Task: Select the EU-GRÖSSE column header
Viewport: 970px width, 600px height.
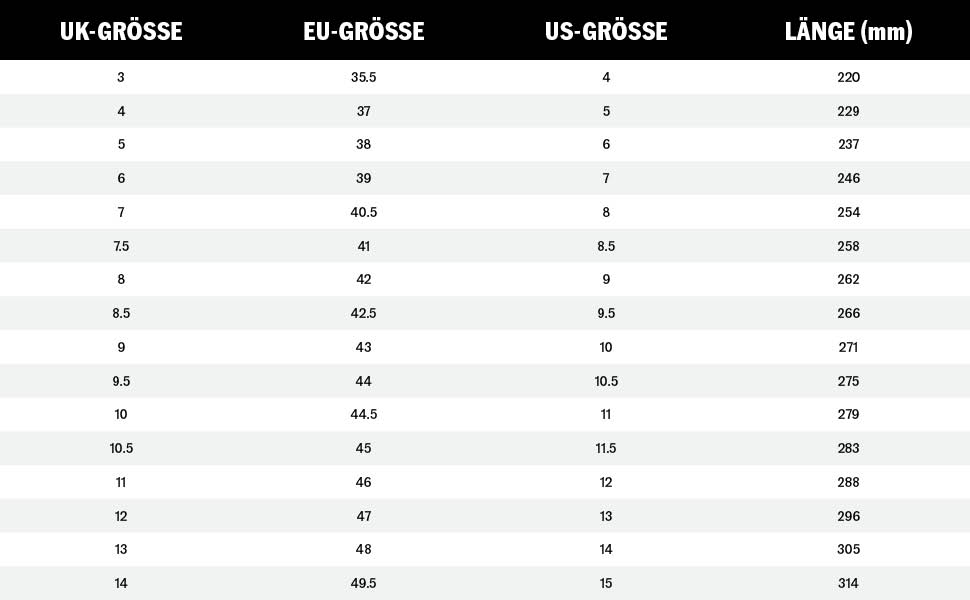Action: (x=363, y=31)
